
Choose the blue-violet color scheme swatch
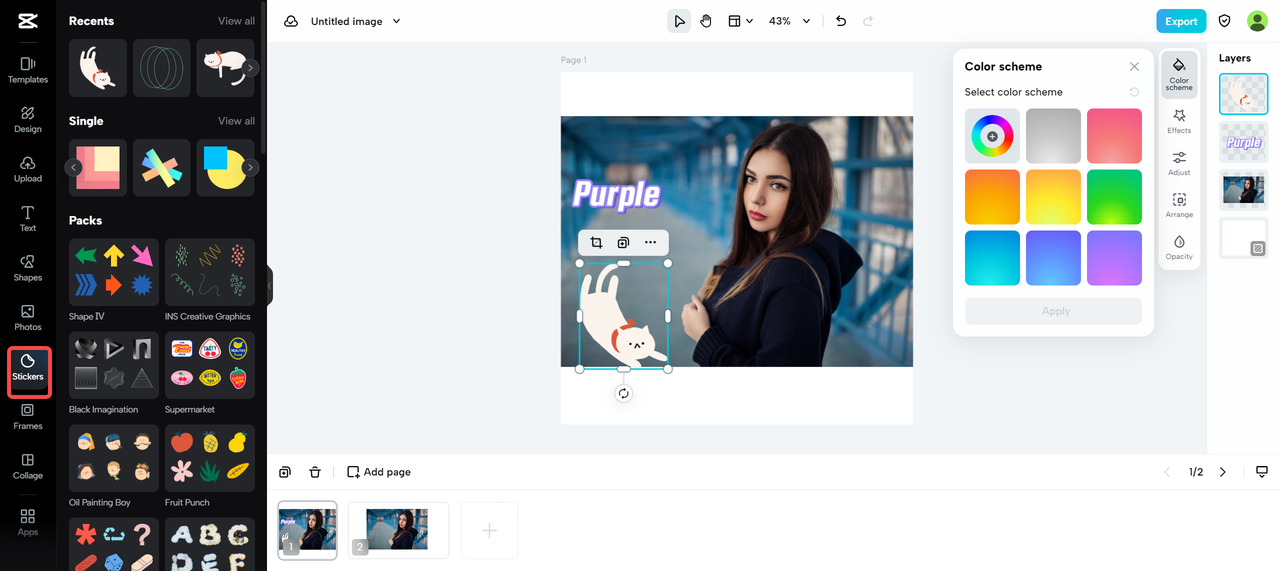(x=1053, y=258)
